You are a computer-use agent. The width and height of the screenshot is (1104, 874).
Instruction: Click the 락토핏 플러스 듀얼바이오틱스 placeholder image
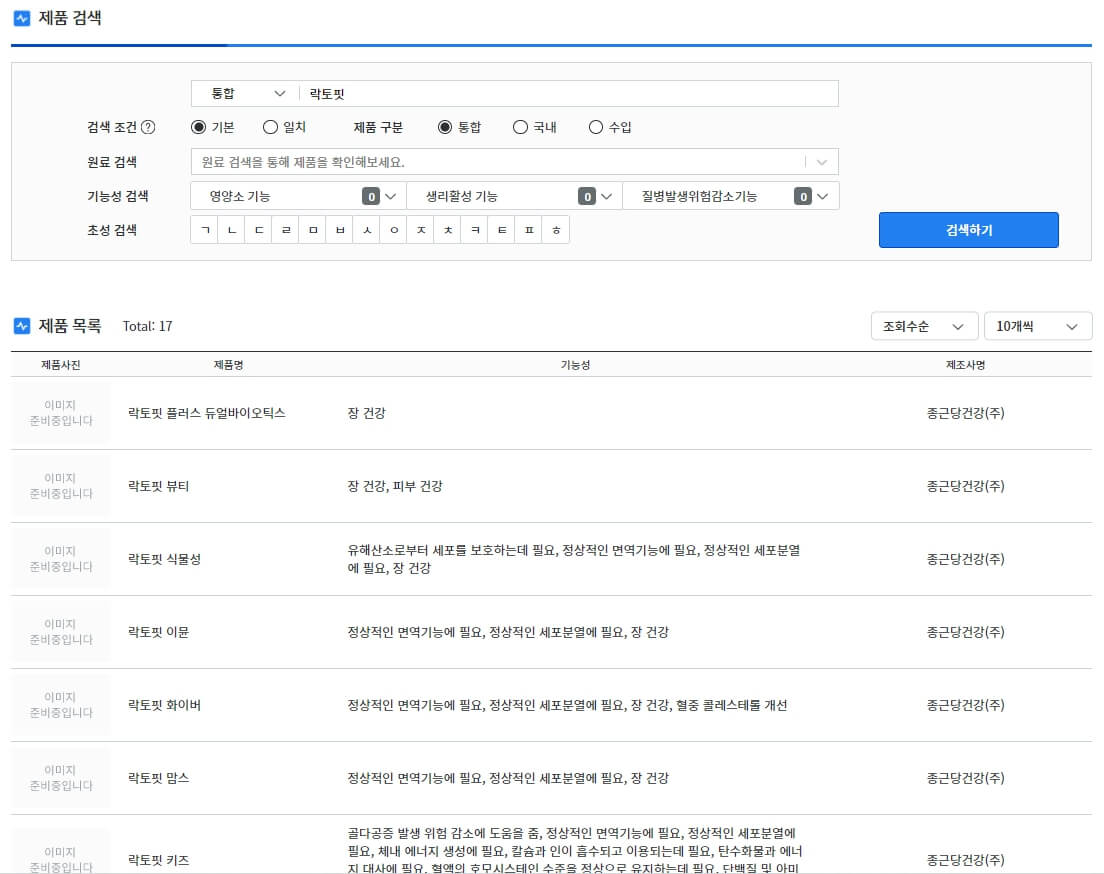pos(61,413)
